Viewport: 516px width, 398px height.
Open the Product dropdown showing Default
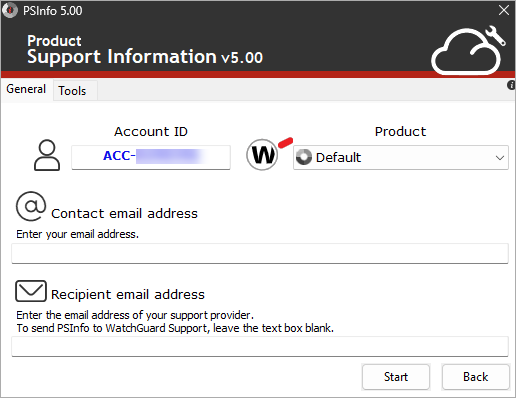[401, 157]
